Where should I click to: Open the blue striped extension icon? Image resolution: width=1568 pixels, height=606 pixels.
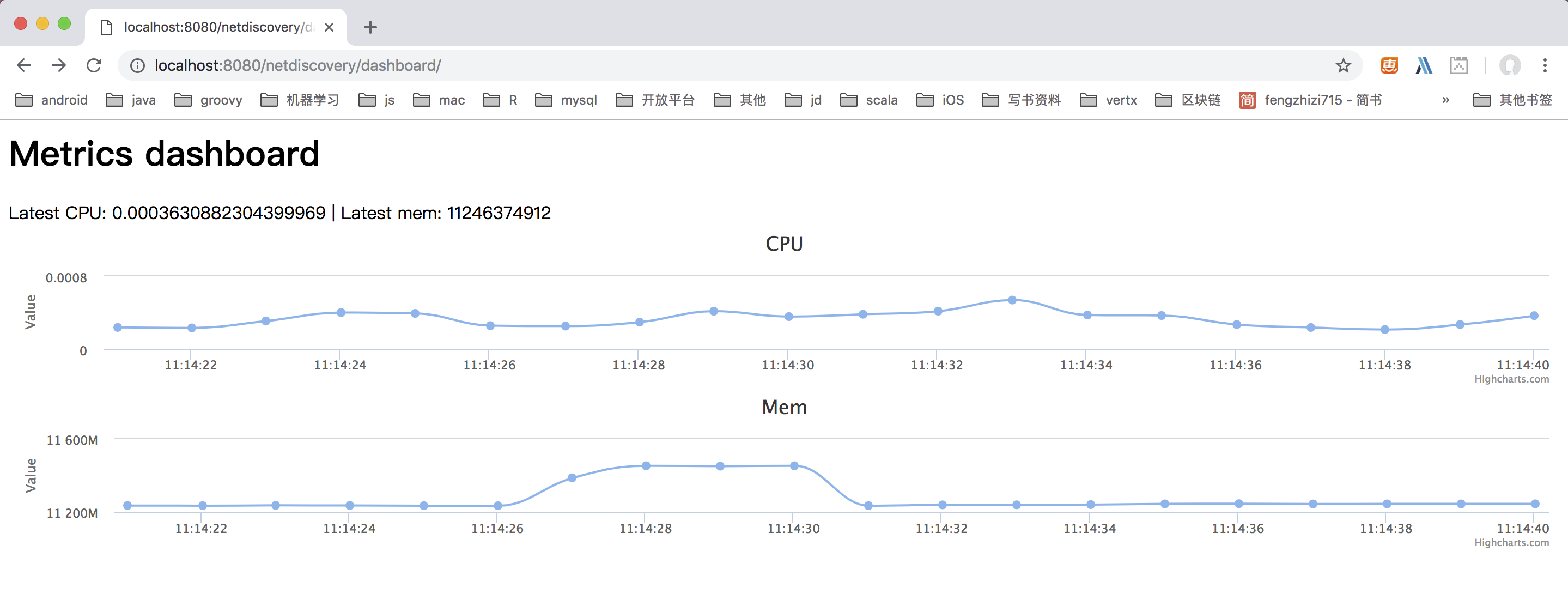[1424, 65]
